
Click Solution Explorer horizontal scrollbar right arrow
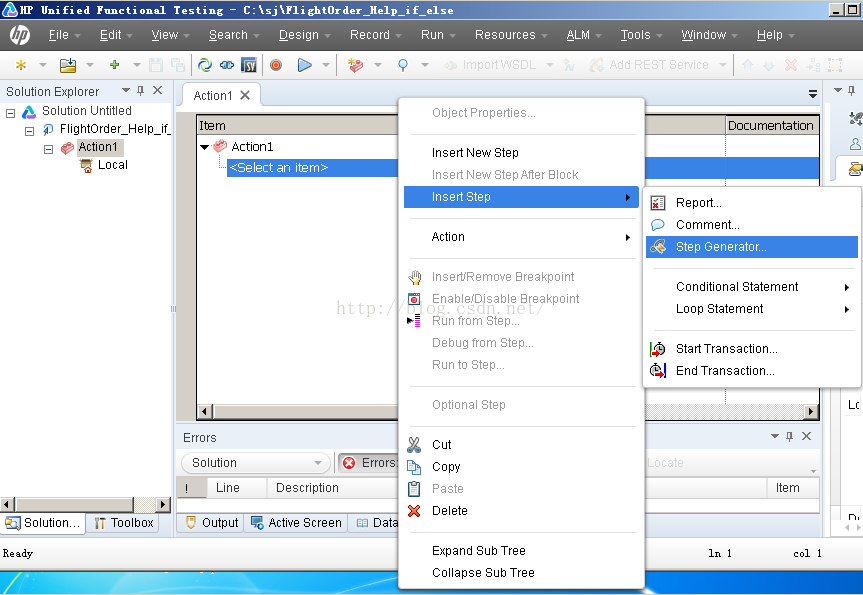tap(162, 504)
